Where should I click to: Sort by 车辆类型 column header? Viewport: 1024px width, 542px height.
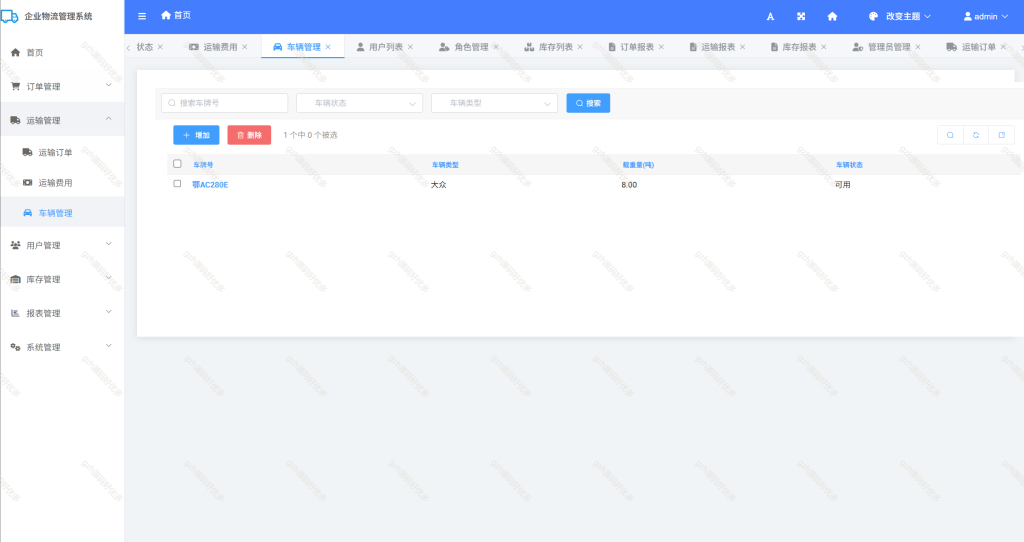pyautogui.click(x=445, y=165)
